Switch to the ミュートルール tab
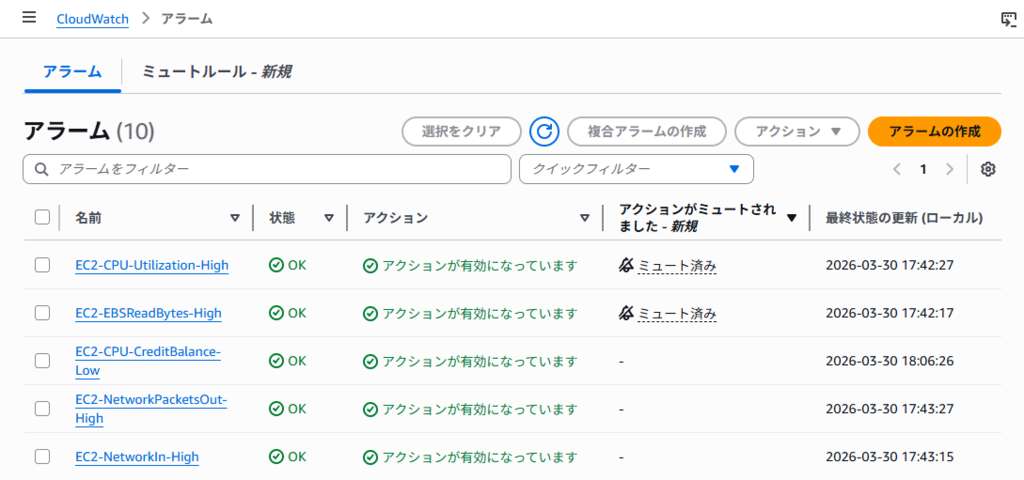1024x480 pixels. click(217, 71)
